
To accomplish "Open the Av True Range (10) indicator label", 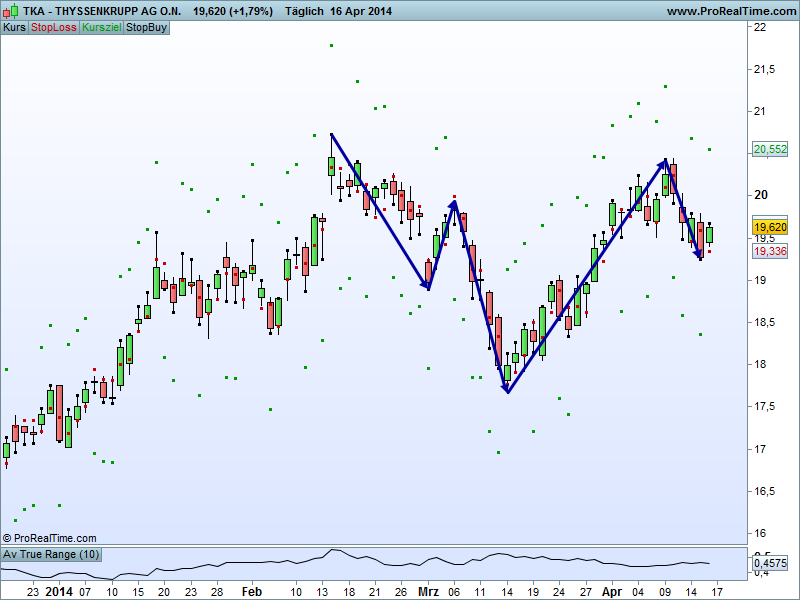I will coord(51,555).
